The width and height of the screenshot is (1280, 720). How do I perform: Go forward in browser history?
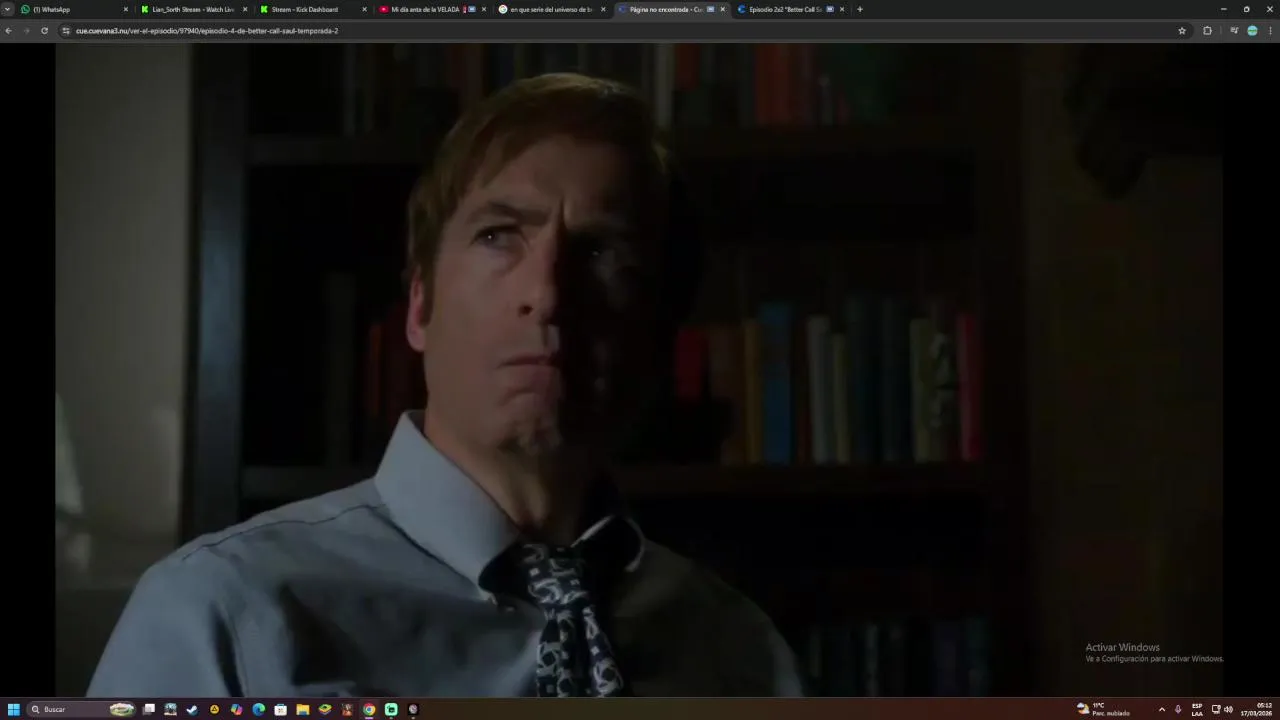coord(26,31)
